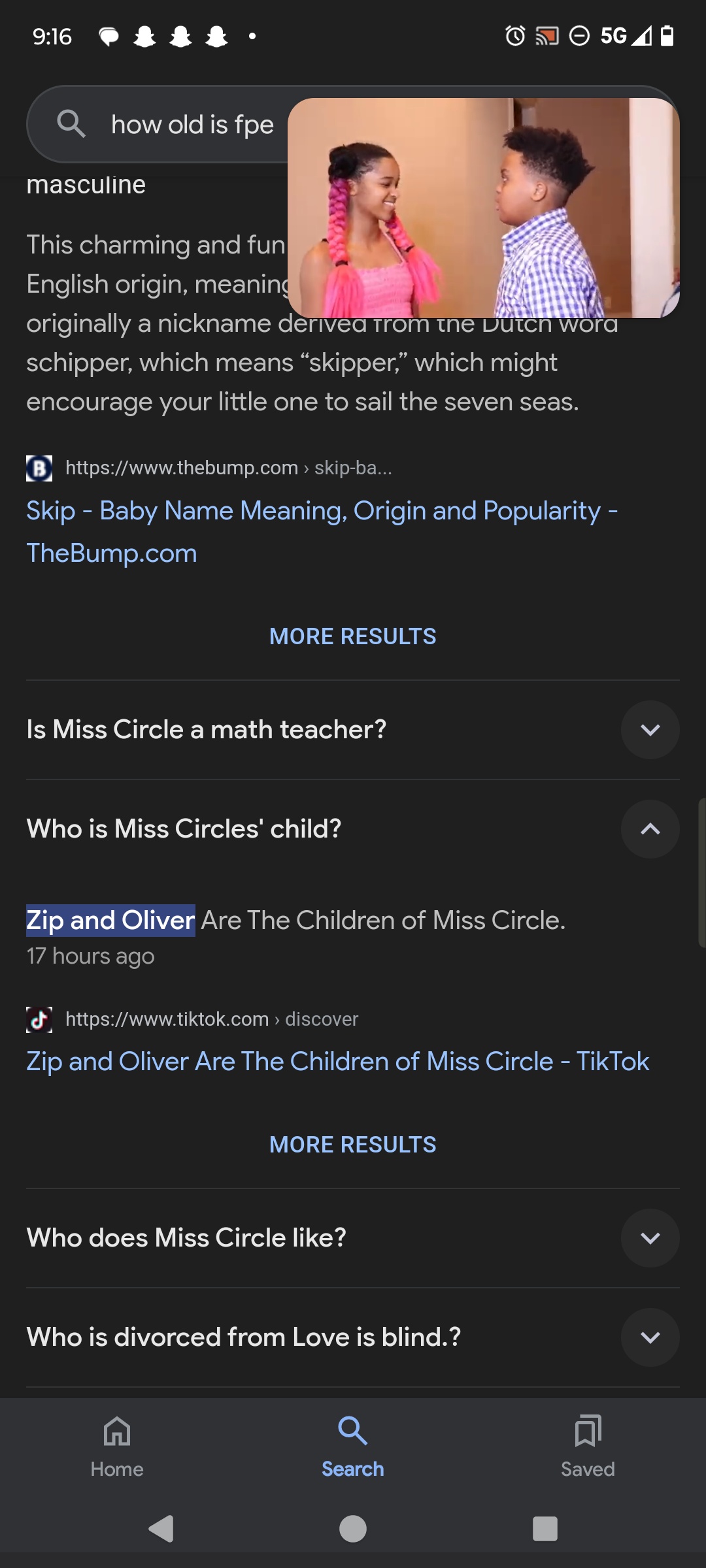Viewport: 706px width, 1568px height.
Task: Tap the TikTok favicon icon
Action: click(x=39, y=1019)
